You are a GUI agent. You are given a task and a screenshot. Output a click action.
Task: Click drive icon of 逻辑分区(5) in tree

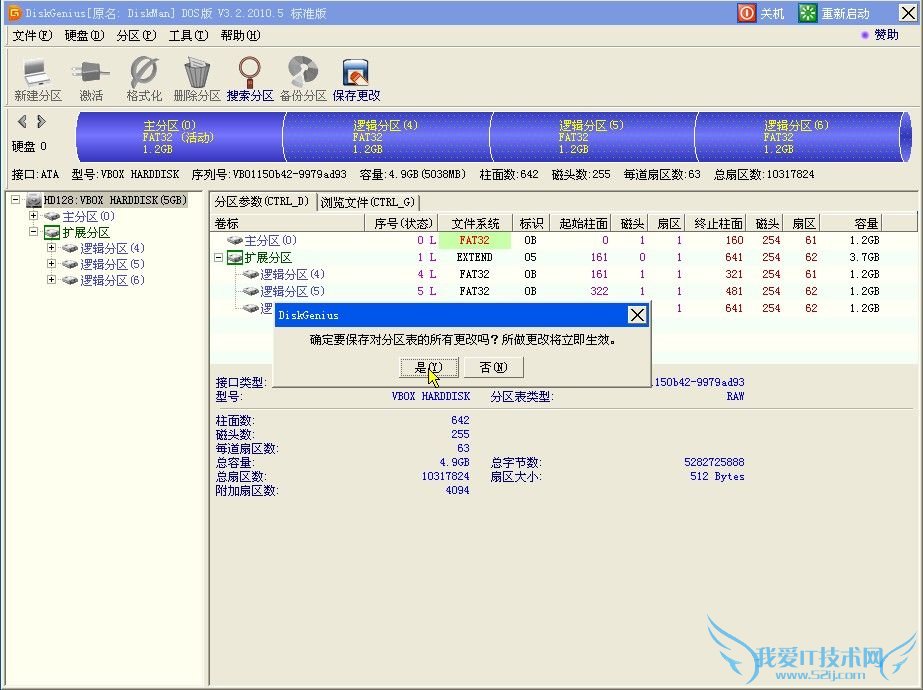point(70,264)
